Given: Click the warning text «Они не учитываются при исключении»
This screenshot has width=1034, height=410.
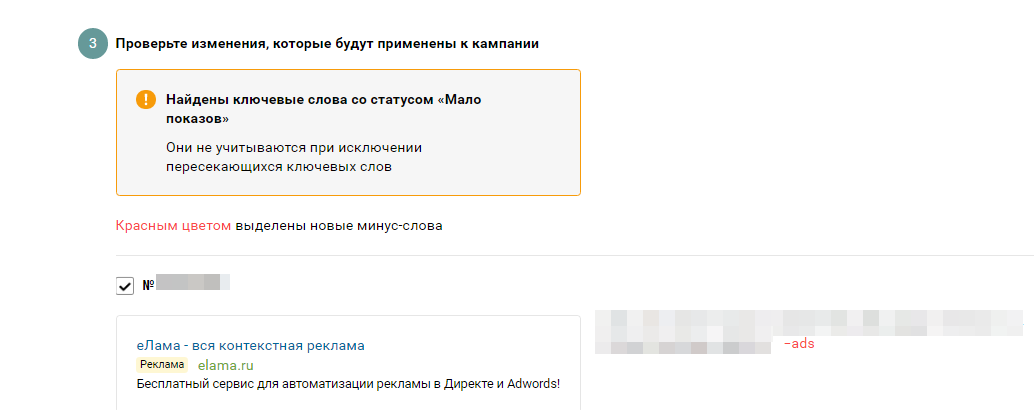Looking at the screenshot, I should click(294, 148).
